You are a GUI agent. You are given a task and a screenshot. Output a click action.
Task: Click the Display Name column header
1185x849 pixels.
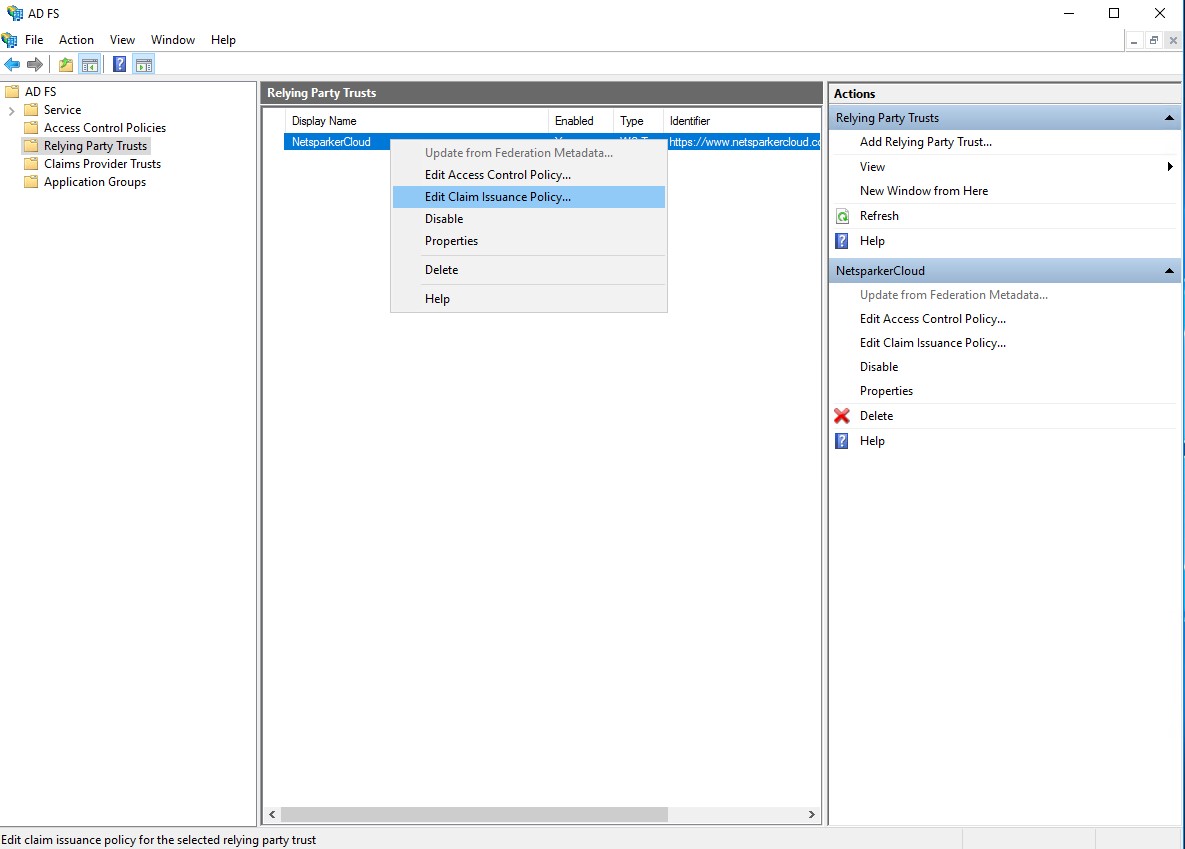click(x=324, y=121)
